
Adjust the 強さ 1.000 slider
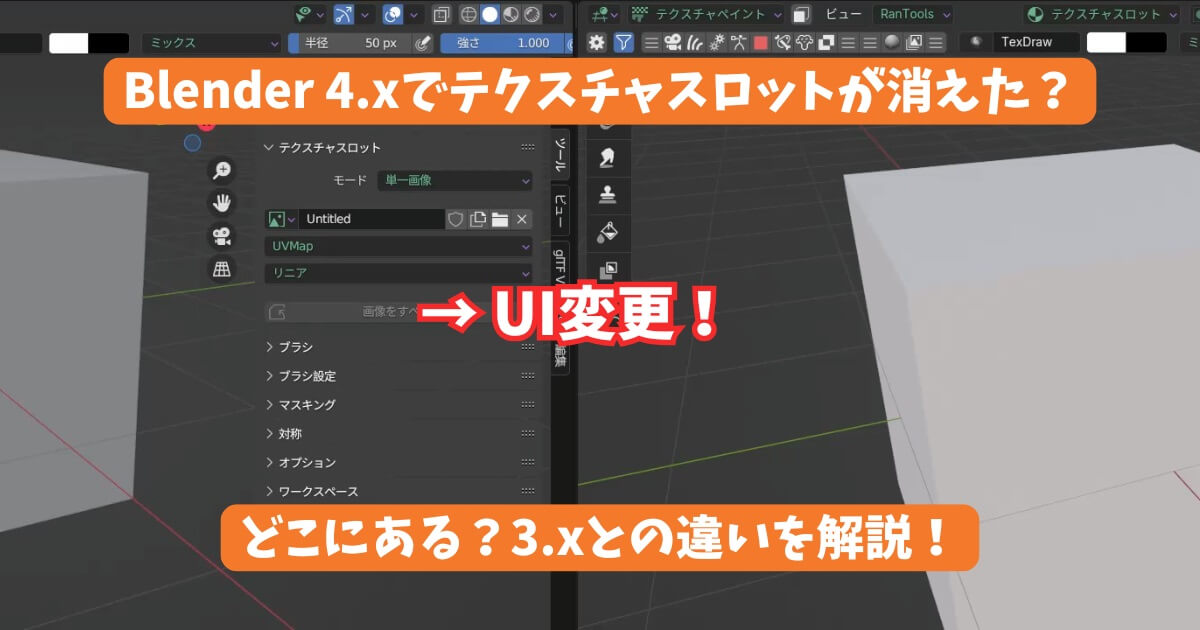tap(502, 43)
